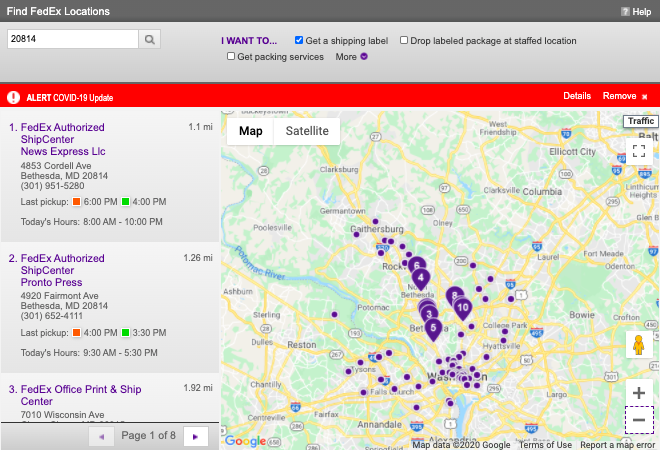660x450 pixels.
Task: Click the Page 1 of 8 indicator
Action: pyautogui.click(x=148, y=435)
